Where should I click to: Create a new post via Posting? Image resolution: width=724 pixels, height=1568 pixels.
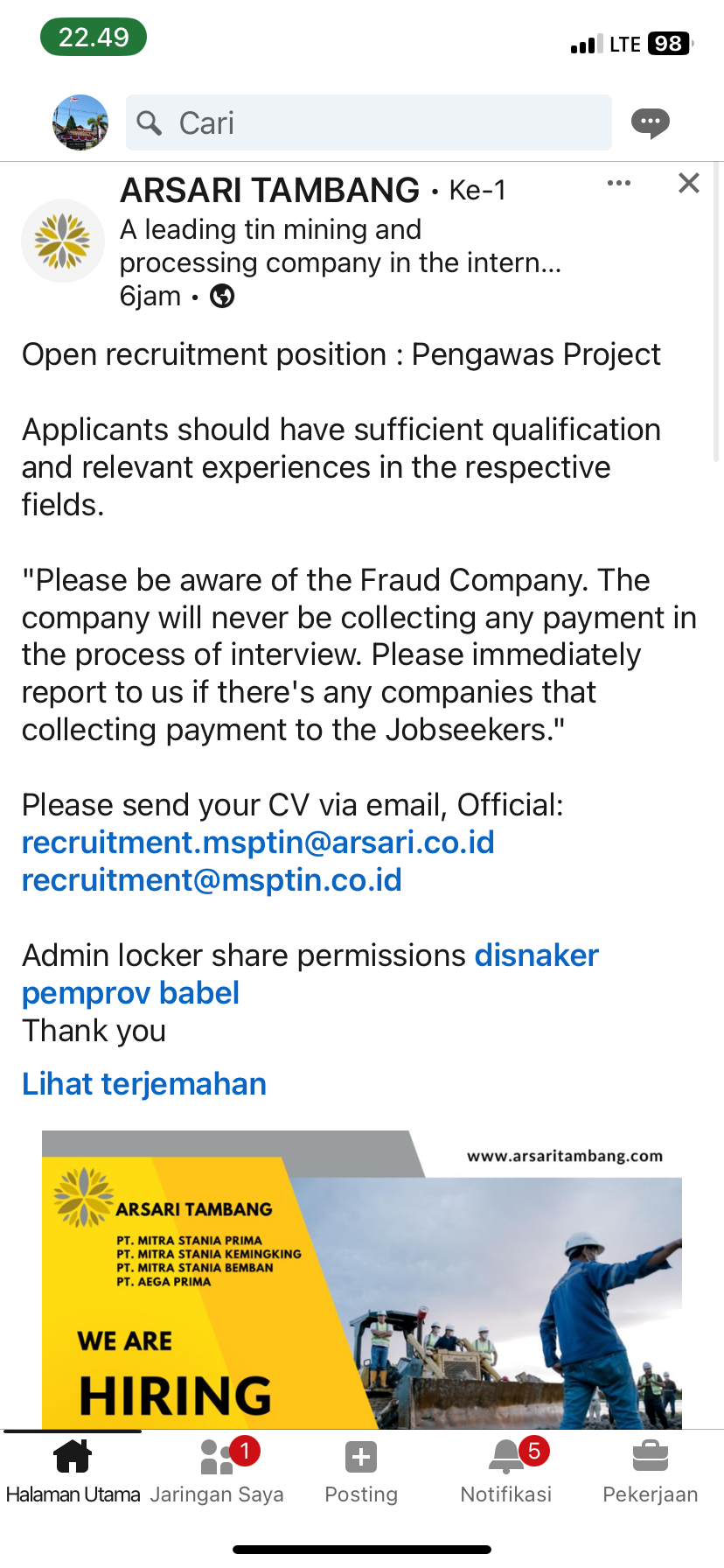pyautogui.click(x=361, y=1472)
